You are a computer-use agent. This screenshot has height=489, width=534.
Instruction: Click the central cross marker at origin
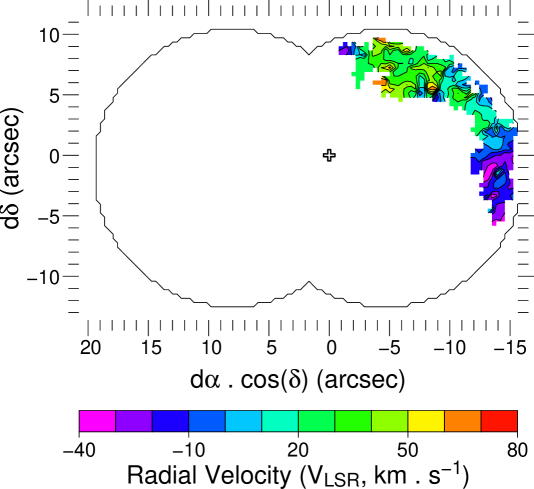point(329,155)
